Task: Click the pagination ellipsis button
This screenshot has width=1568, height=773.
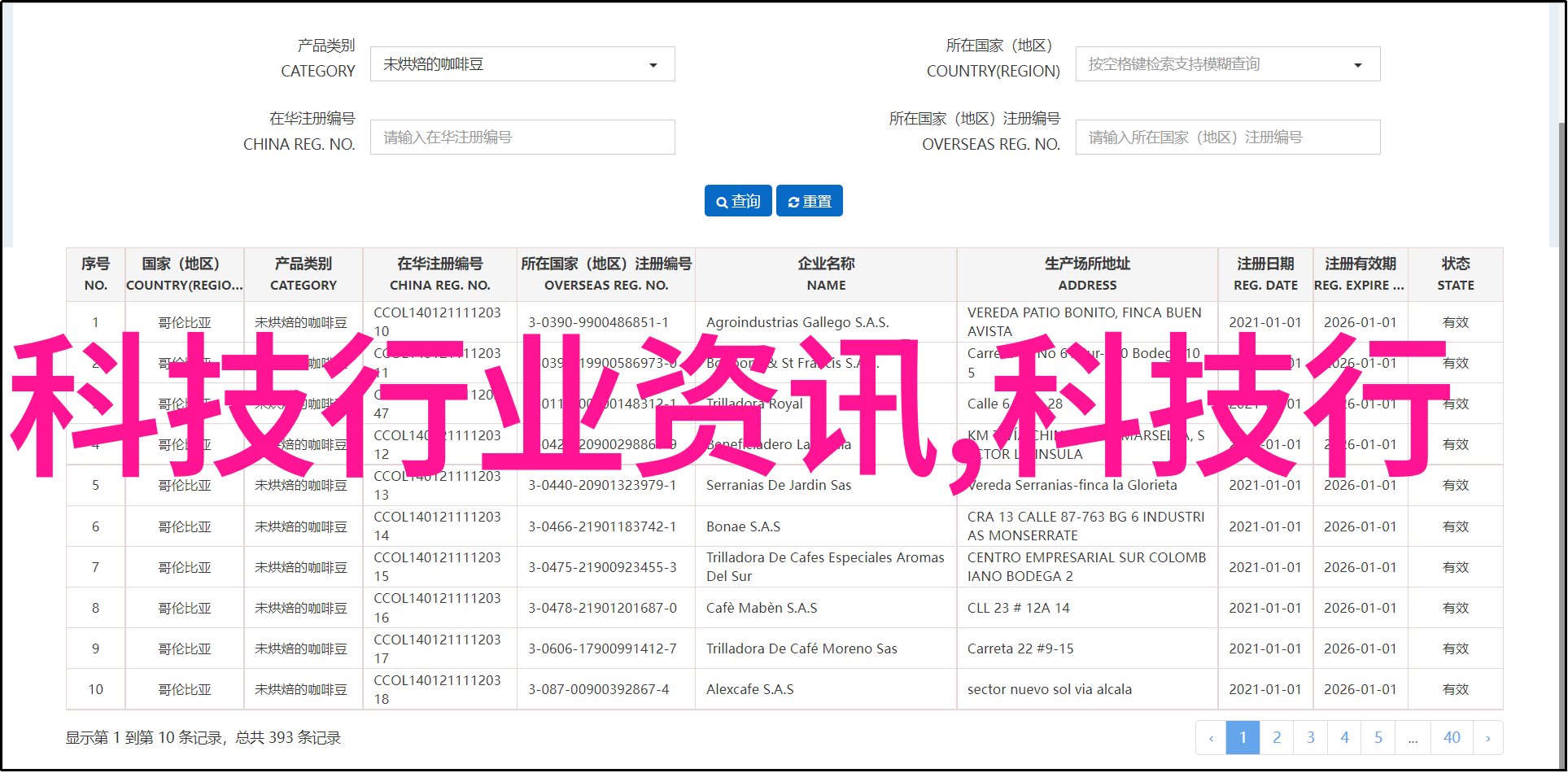Action: pos(1413,738)
